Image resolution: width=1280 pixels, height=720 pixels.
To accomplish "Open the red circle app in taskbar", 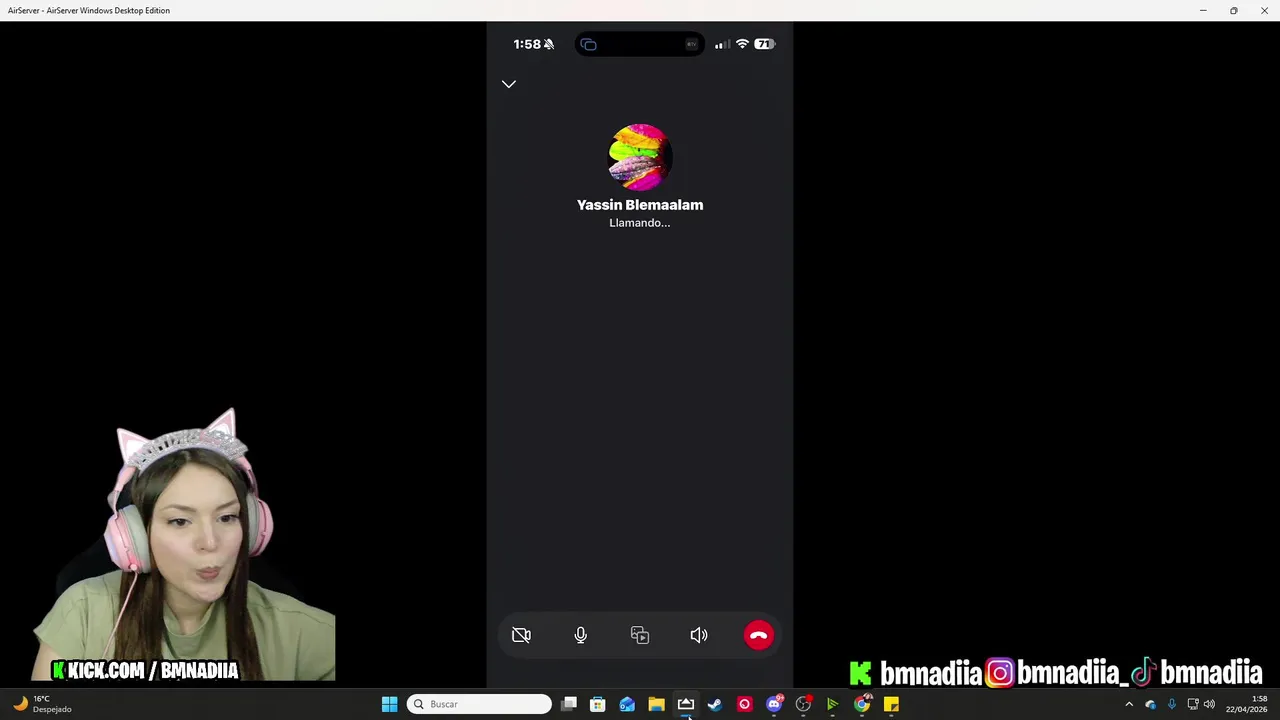I will pyautogui.click(x=744, y=704).
